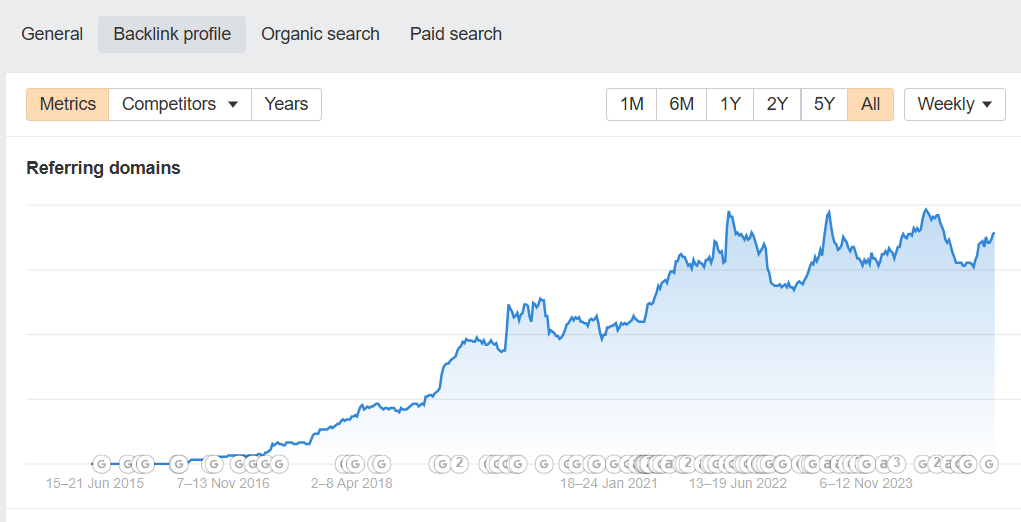Switch to the Organic search tab
The height and width of the screenshot is (522, 1021).
[x=320, y=34]
